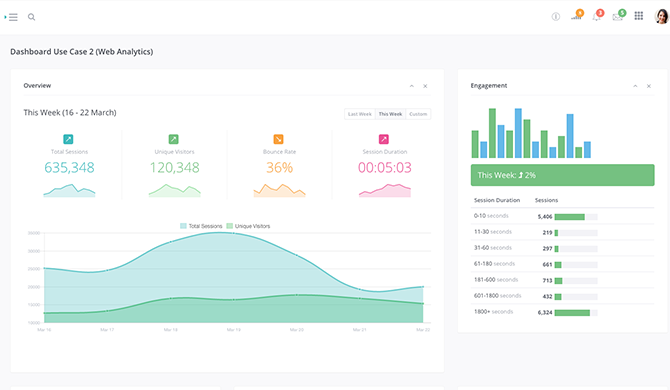Viewport: 670px width, 390px height.
Task: Close the Engagement panel
Action: tap(649, 86)
